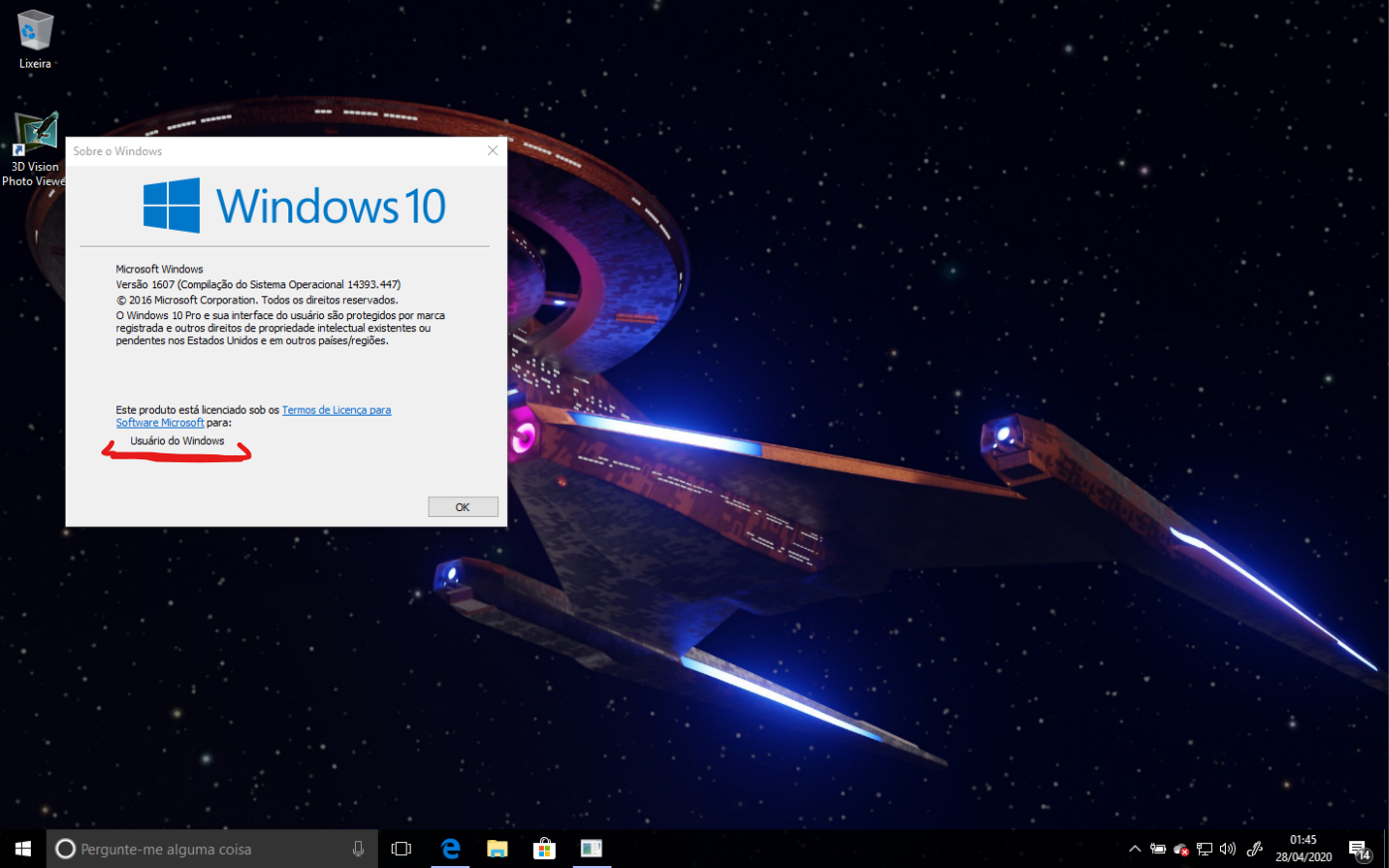Screen dimensions: 1389x868
Task: Click the Cortana microphone icon
Action: (x=358, y=849)
